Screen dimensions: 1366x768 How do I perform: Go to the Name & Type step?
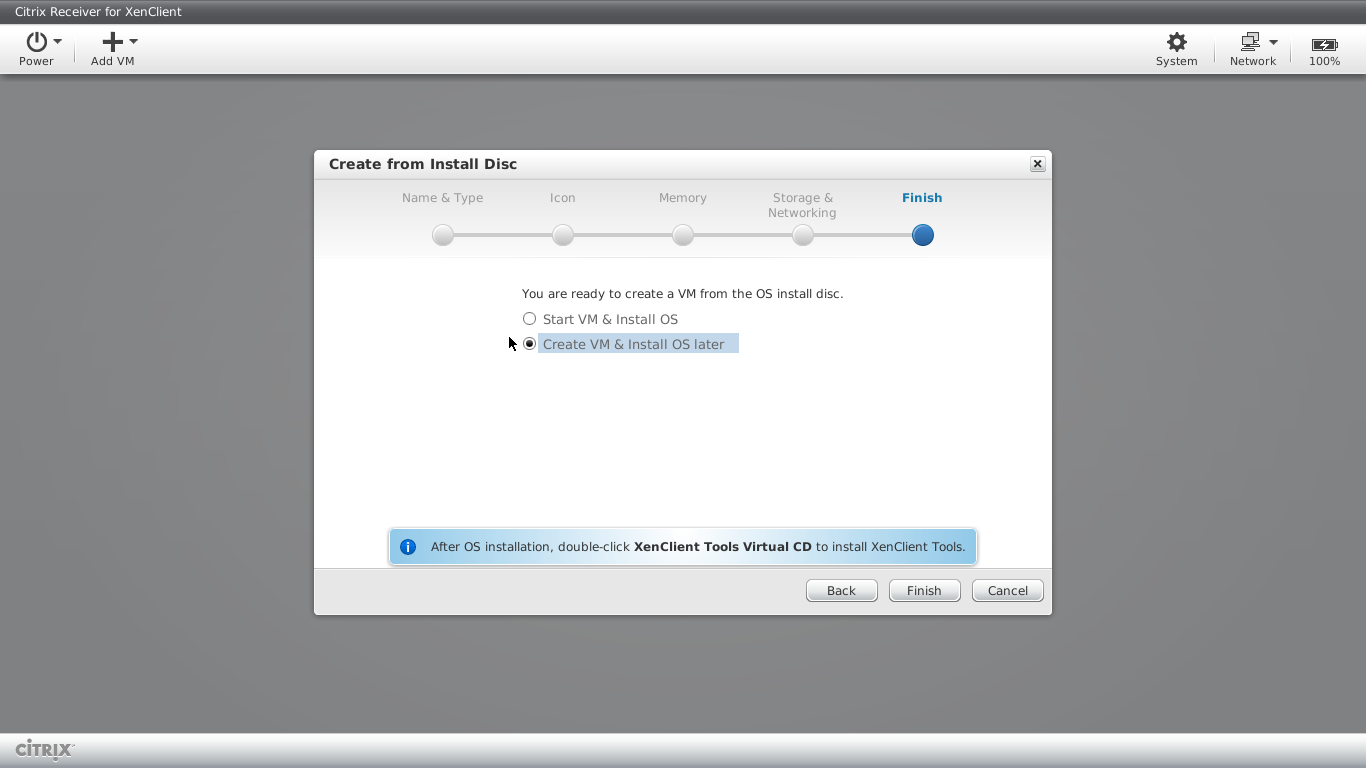pos(443,235)
